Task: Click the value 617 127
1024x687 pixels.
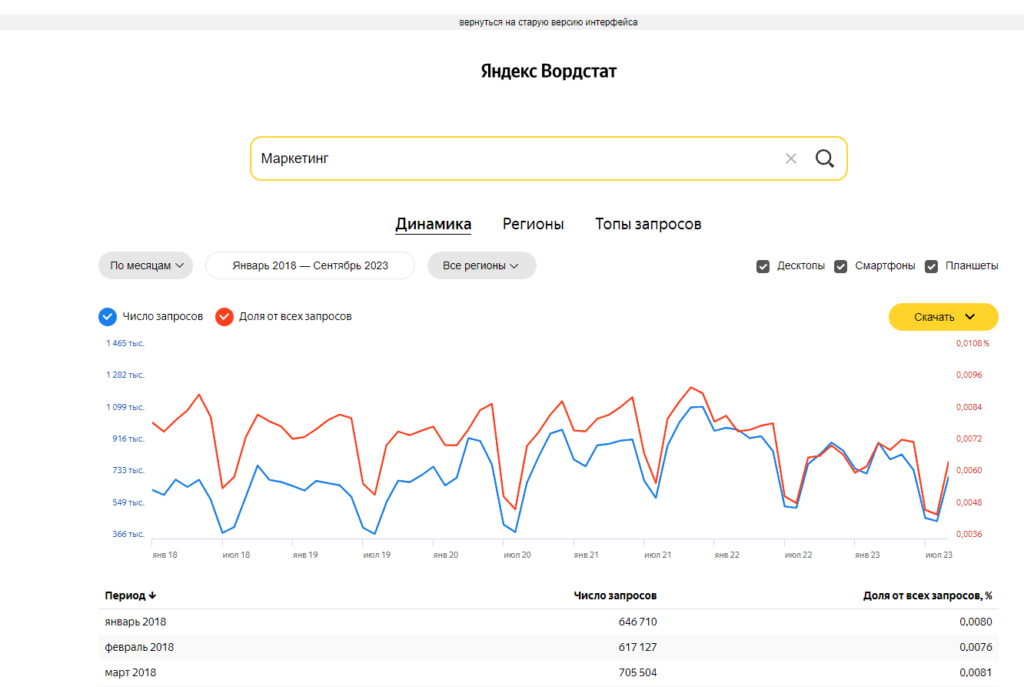Action: (637, 647)
